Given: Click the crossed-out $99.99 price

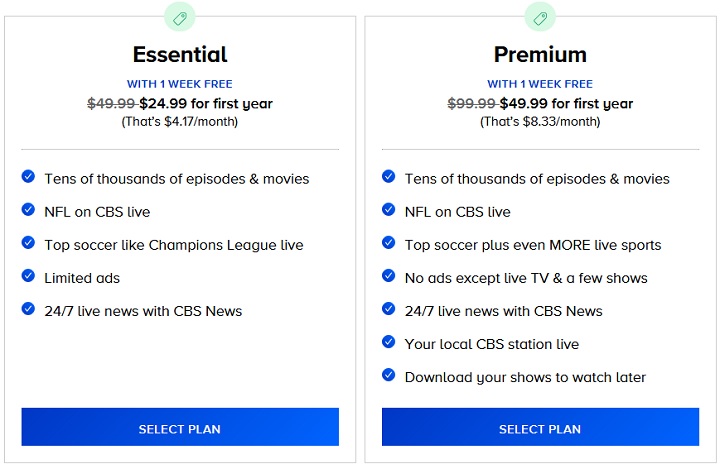Looking at the screenshot, I should [x=470, y=104].
